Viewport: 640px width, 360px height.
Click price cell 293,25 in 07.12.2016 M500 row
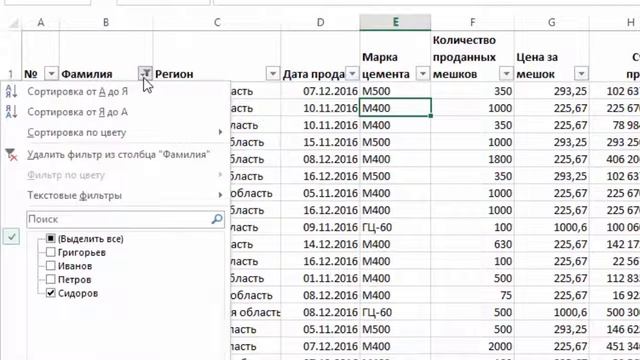[551, 91]
